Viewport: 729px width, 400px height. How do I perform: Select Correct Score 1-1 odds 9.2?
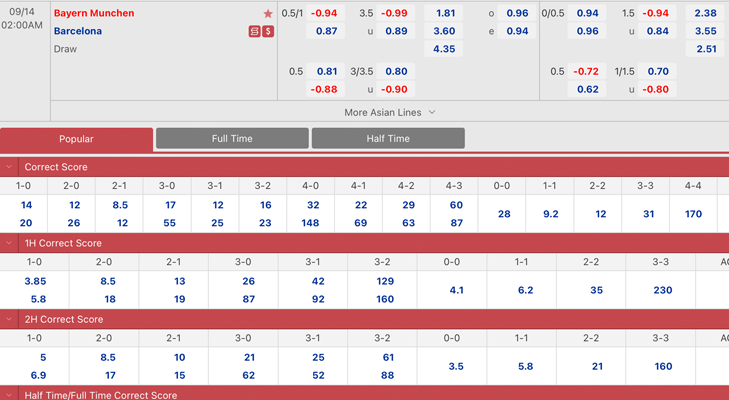click(550, 214)
